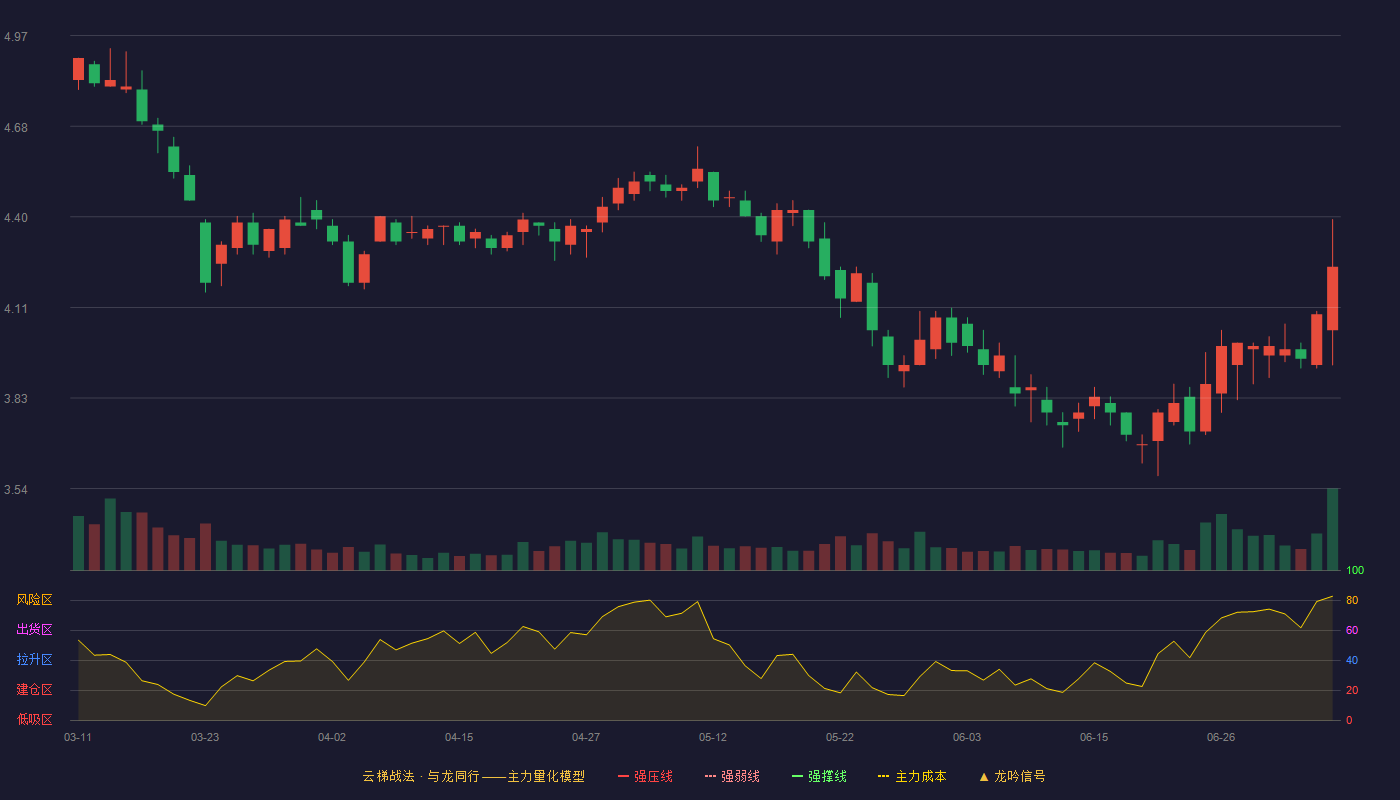This screenshot has height=800, width=1400.
Task: Click the 05-12 date axis label
Action: point(713,737)
